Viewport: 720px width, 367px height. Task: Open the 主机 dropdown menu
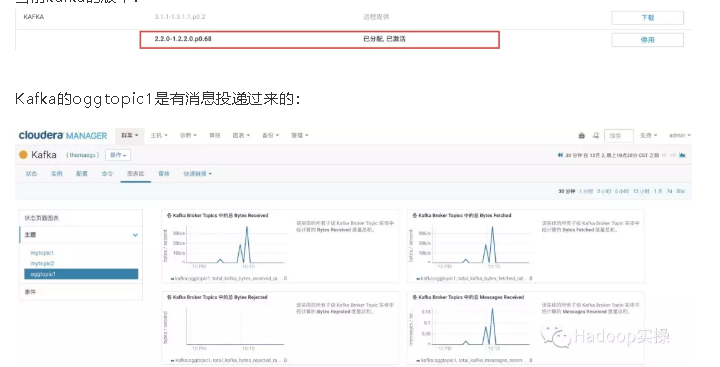point(159,136)
